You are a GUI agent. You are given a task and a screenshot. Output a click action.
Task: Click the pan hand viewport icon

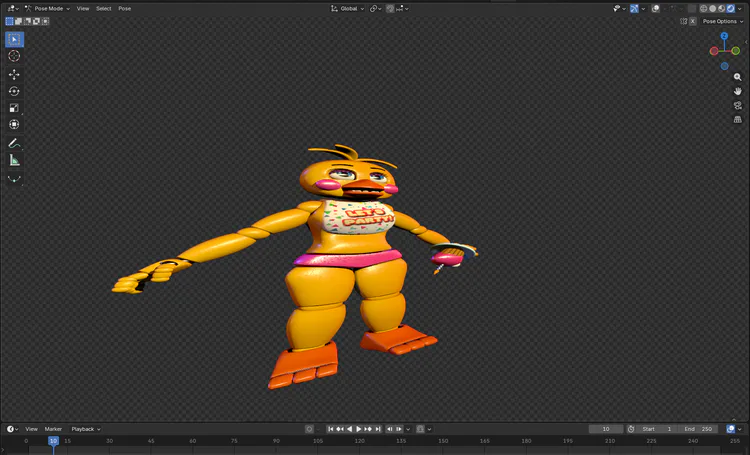[738, 91]
